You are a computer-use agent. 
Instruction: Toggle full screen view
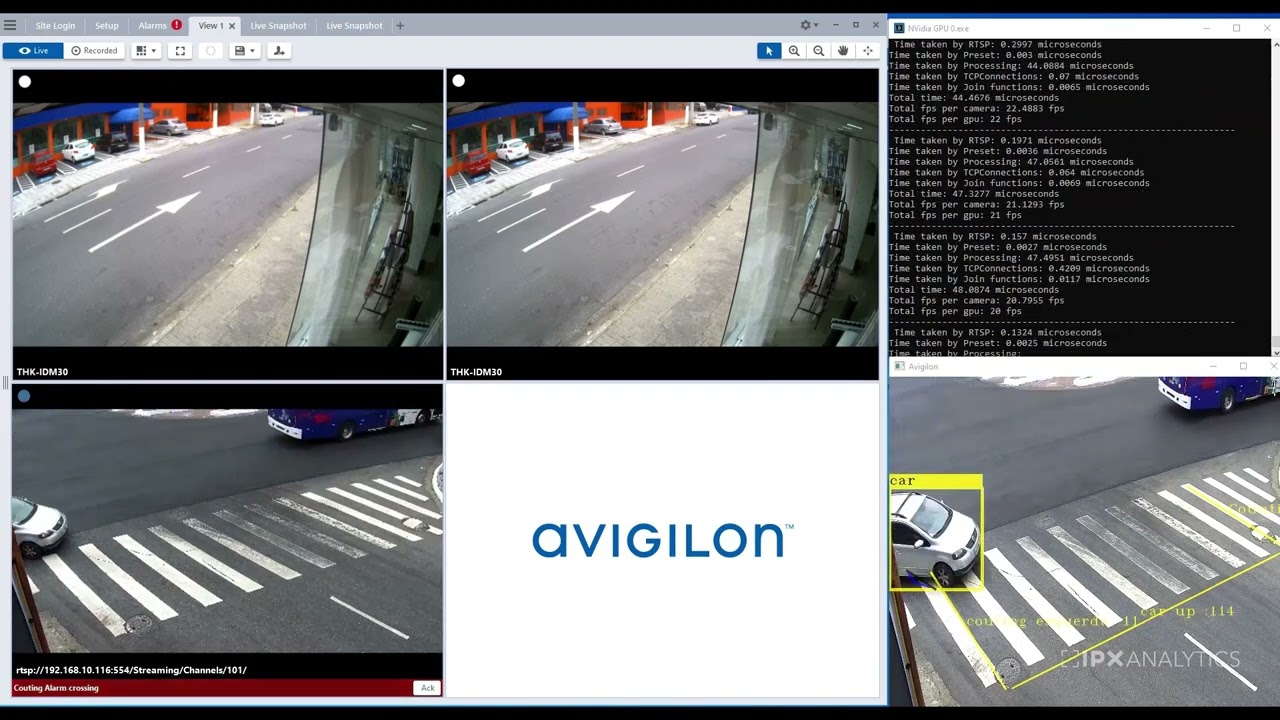[180, 51]
